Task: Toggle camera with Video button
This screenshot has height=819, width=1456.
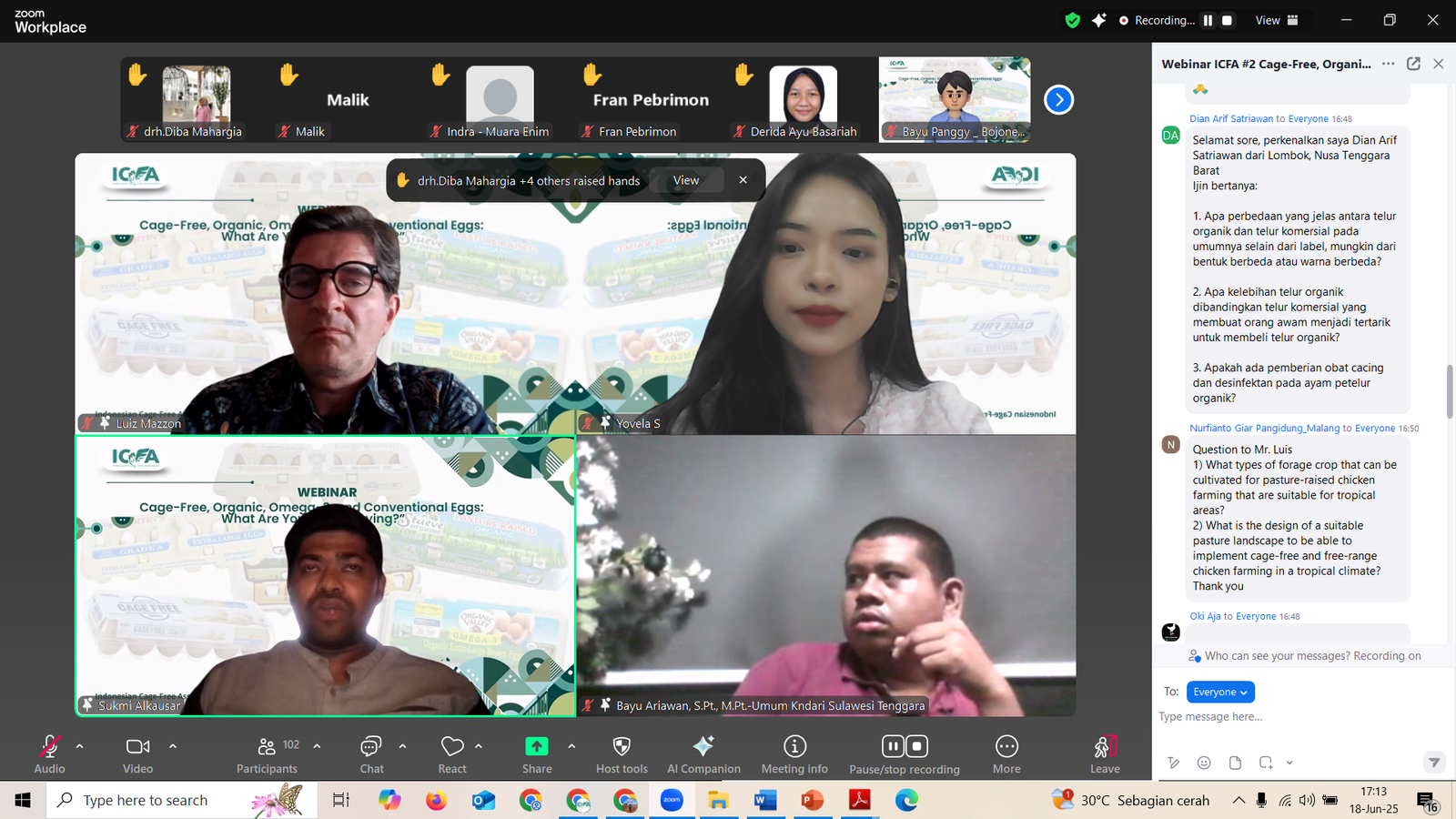Action: 137,747
